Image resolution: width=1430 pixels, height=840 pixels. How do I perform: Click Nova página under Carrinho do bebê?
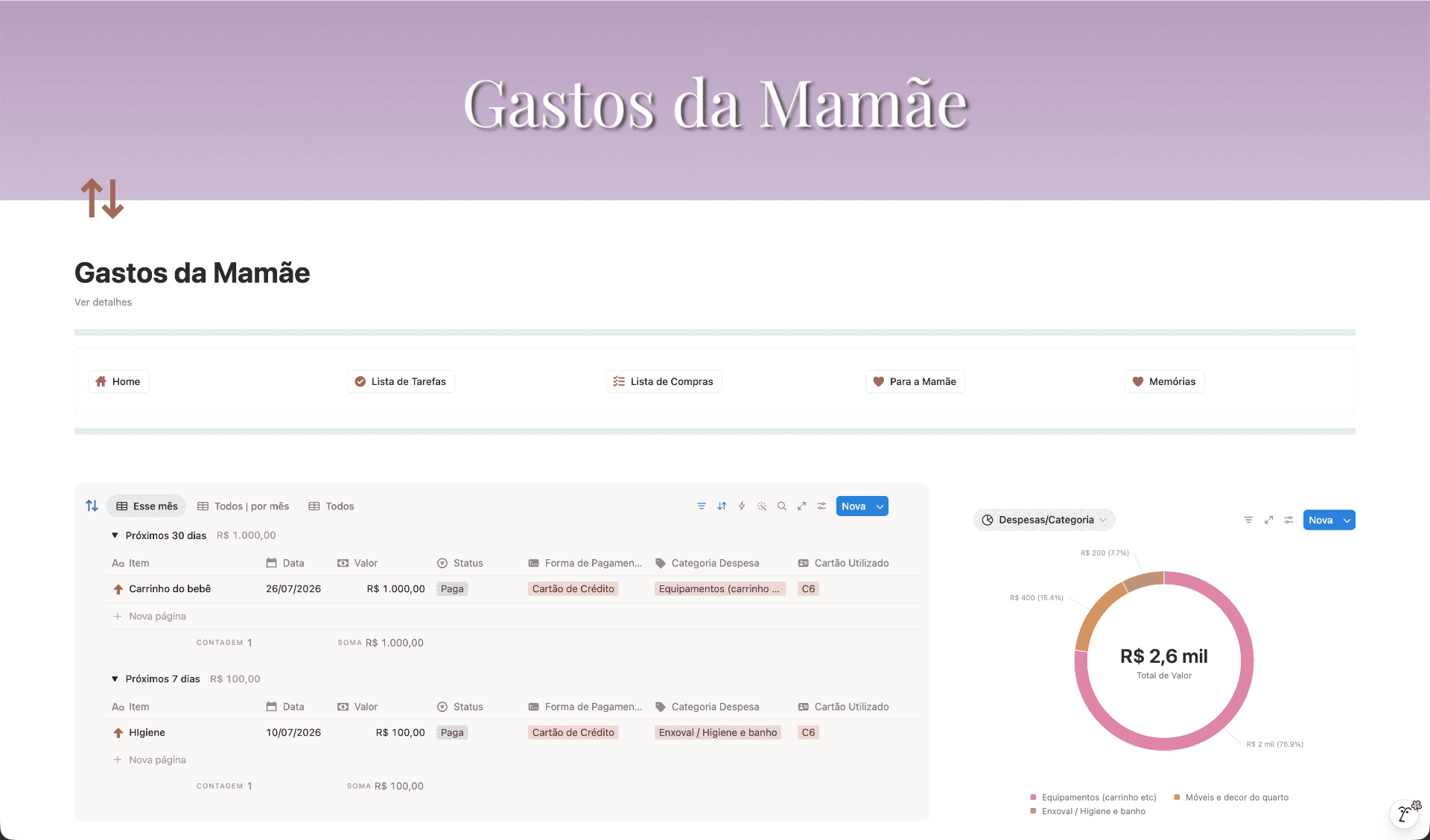coord(157,617)
